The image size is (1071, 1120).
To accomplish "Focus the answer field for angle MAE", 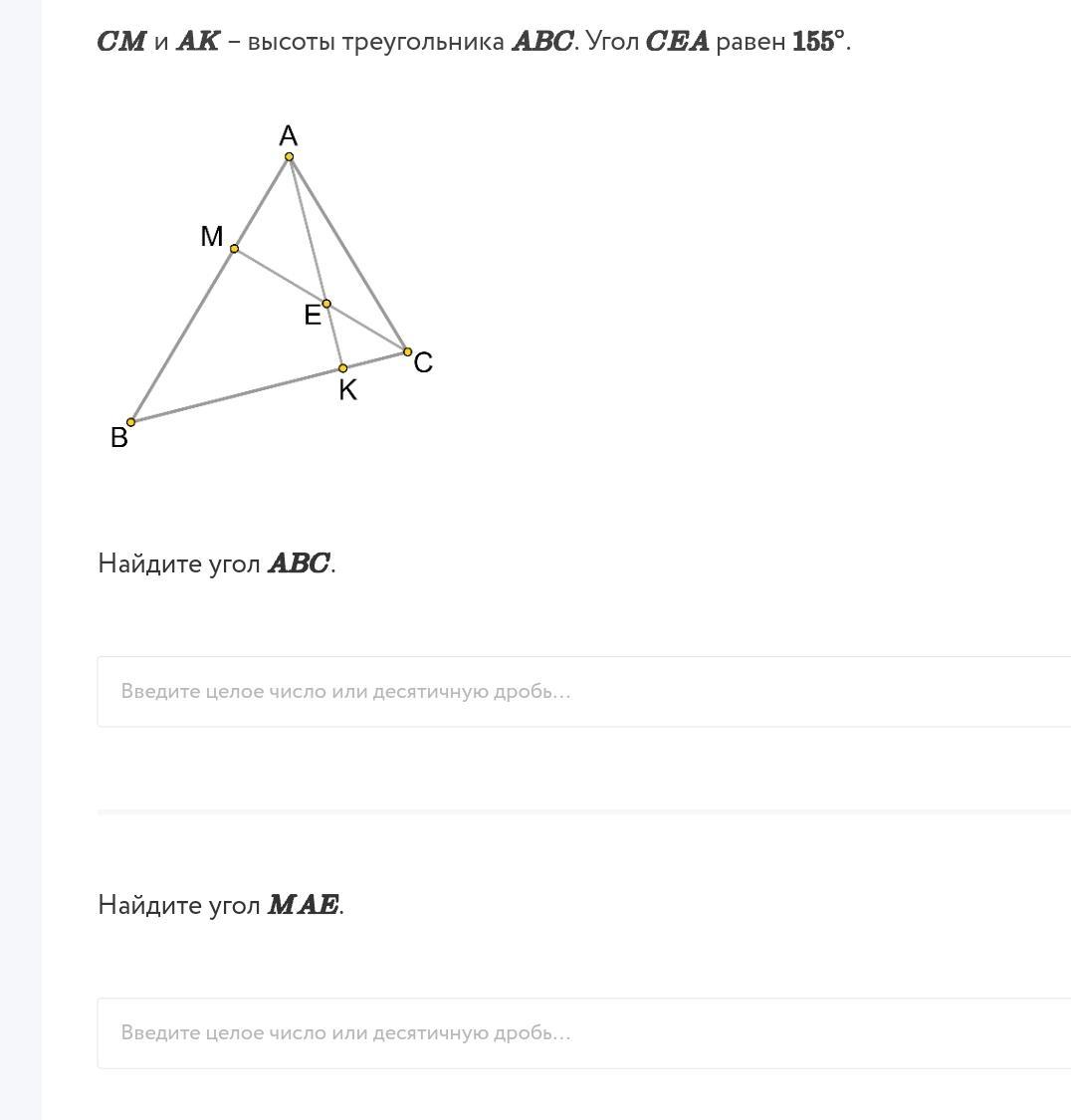I will [x=583, y=1032].
